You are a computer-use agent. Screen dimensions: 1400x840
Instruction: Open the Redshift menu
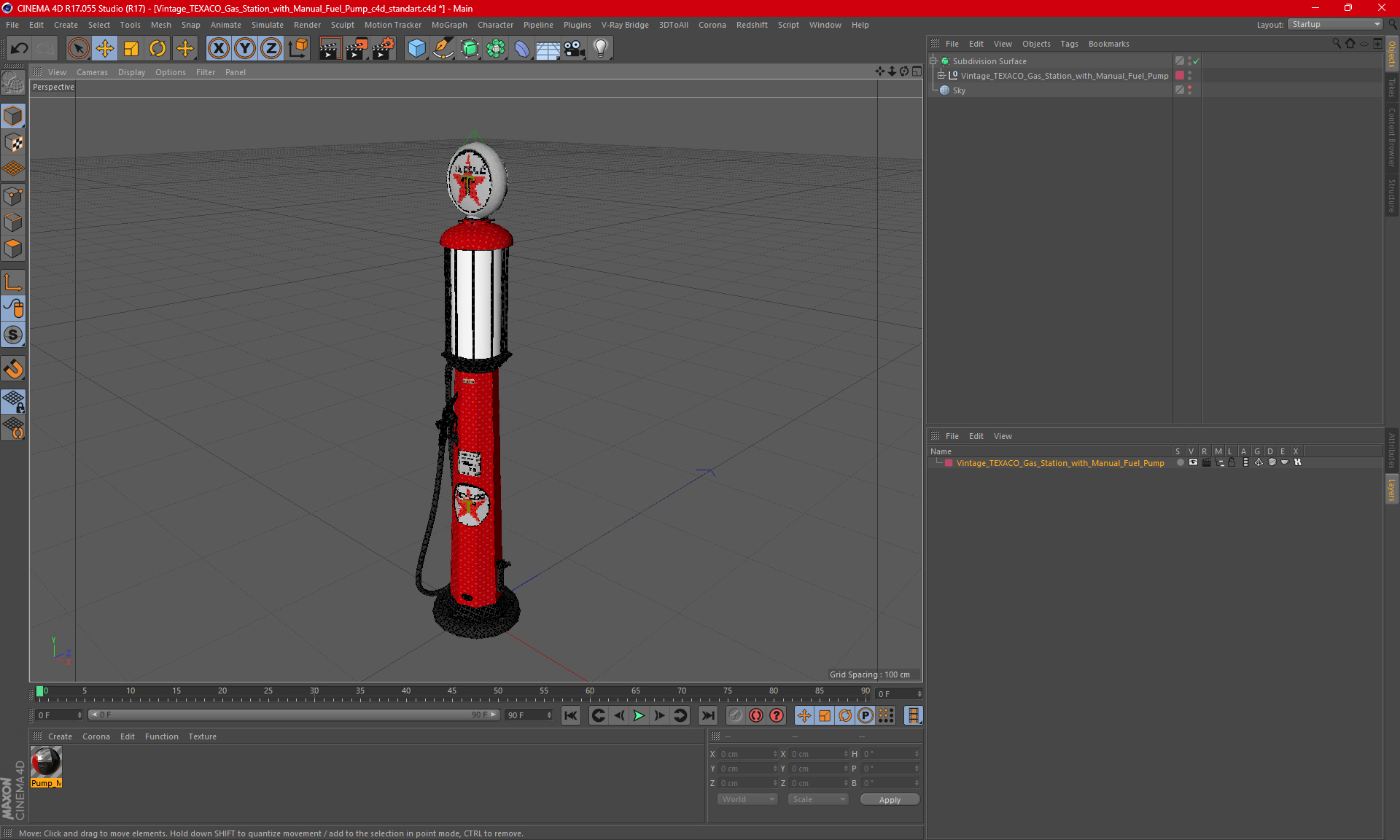click(x=752, y=25)
